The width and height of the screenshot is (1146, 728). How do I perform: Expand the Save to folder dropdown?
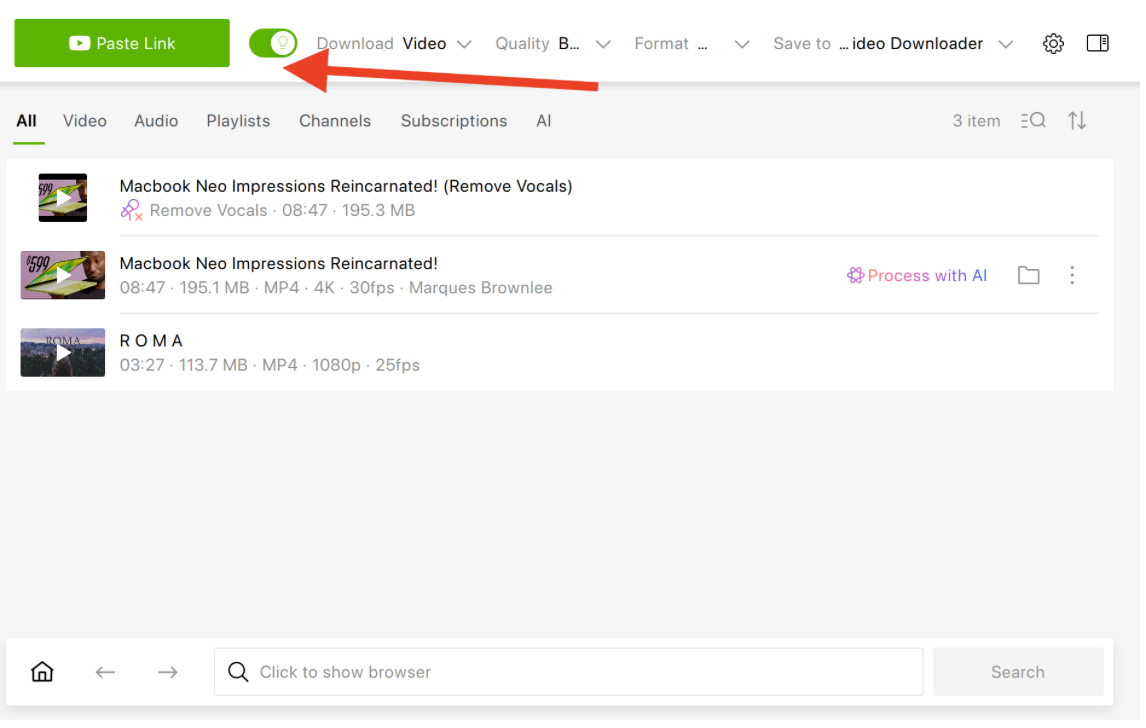893,44
